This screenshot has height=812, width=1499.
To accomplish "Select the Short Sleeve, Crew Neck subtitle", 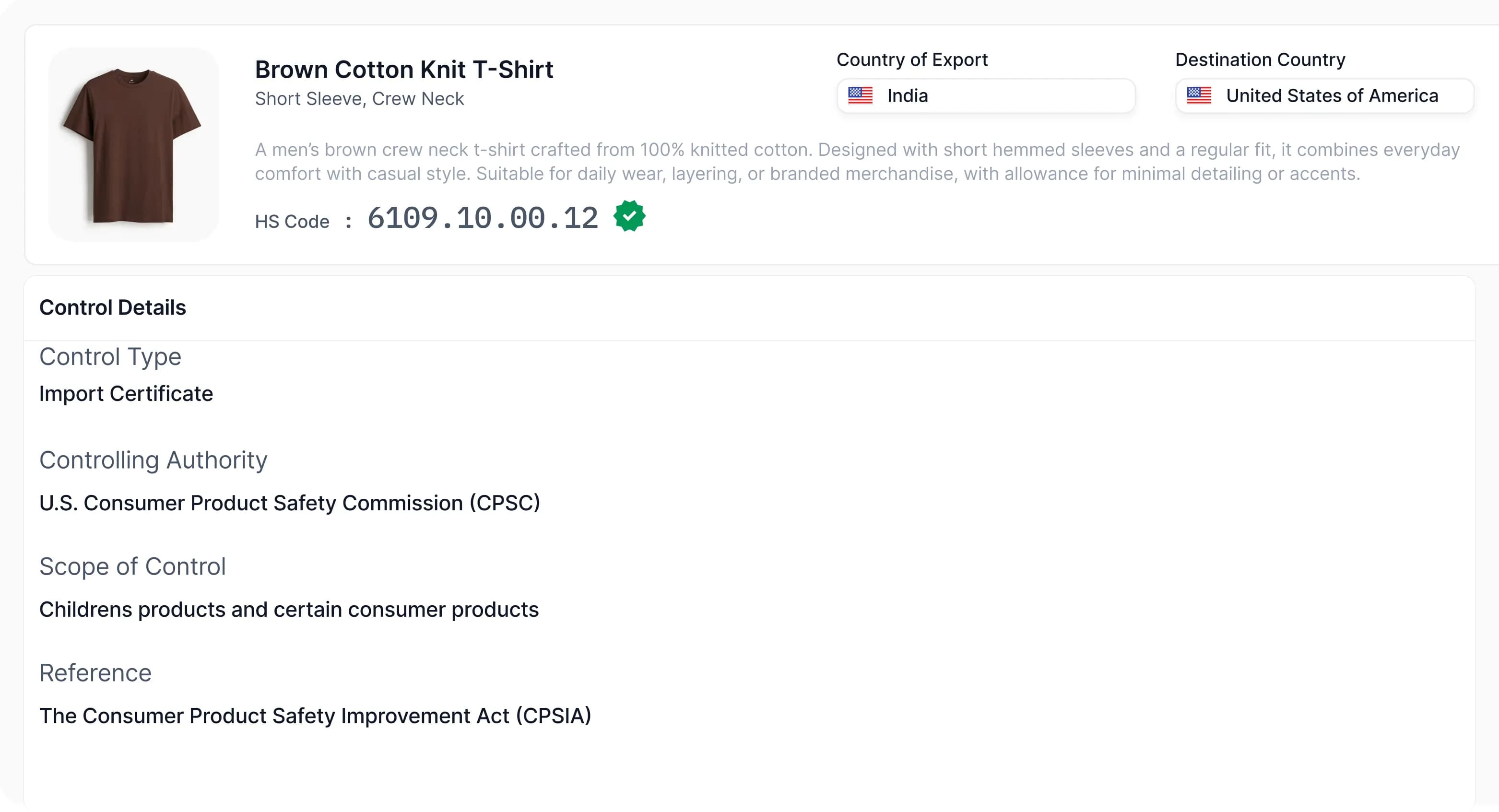I will coord(359,99).
